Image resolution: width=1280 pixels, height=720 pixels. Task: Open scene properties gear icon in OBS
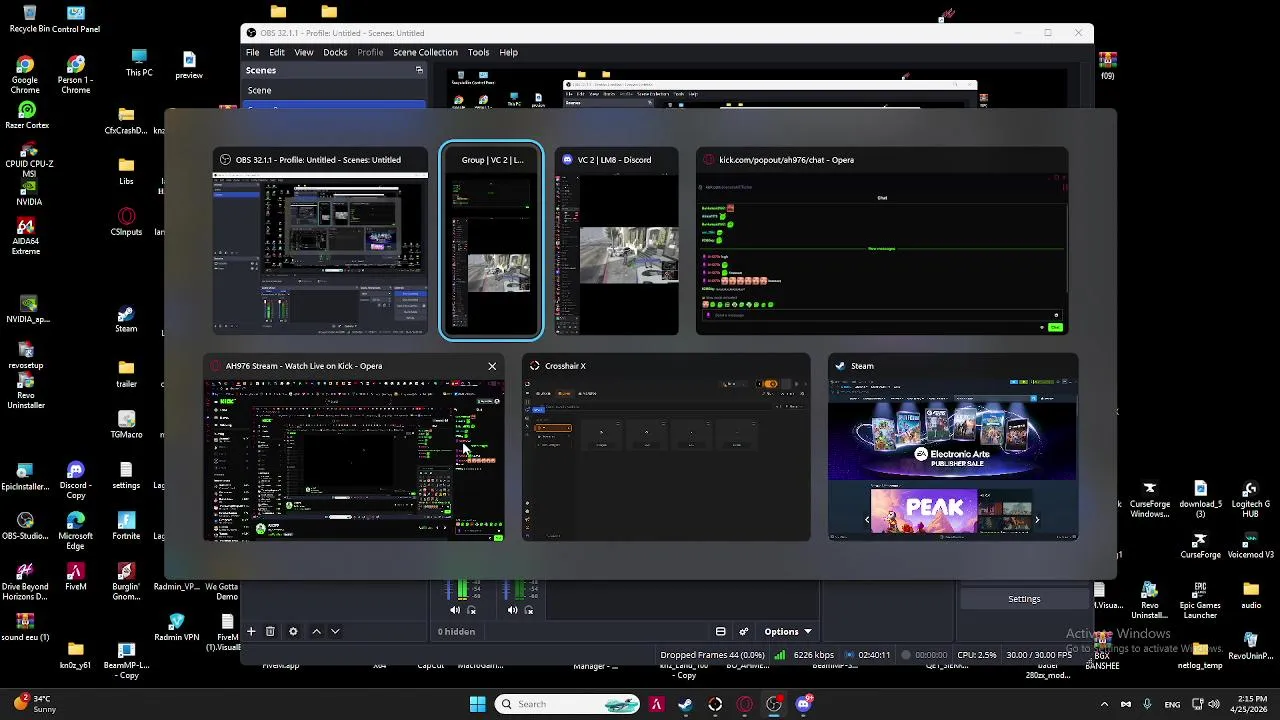(293, 631)
